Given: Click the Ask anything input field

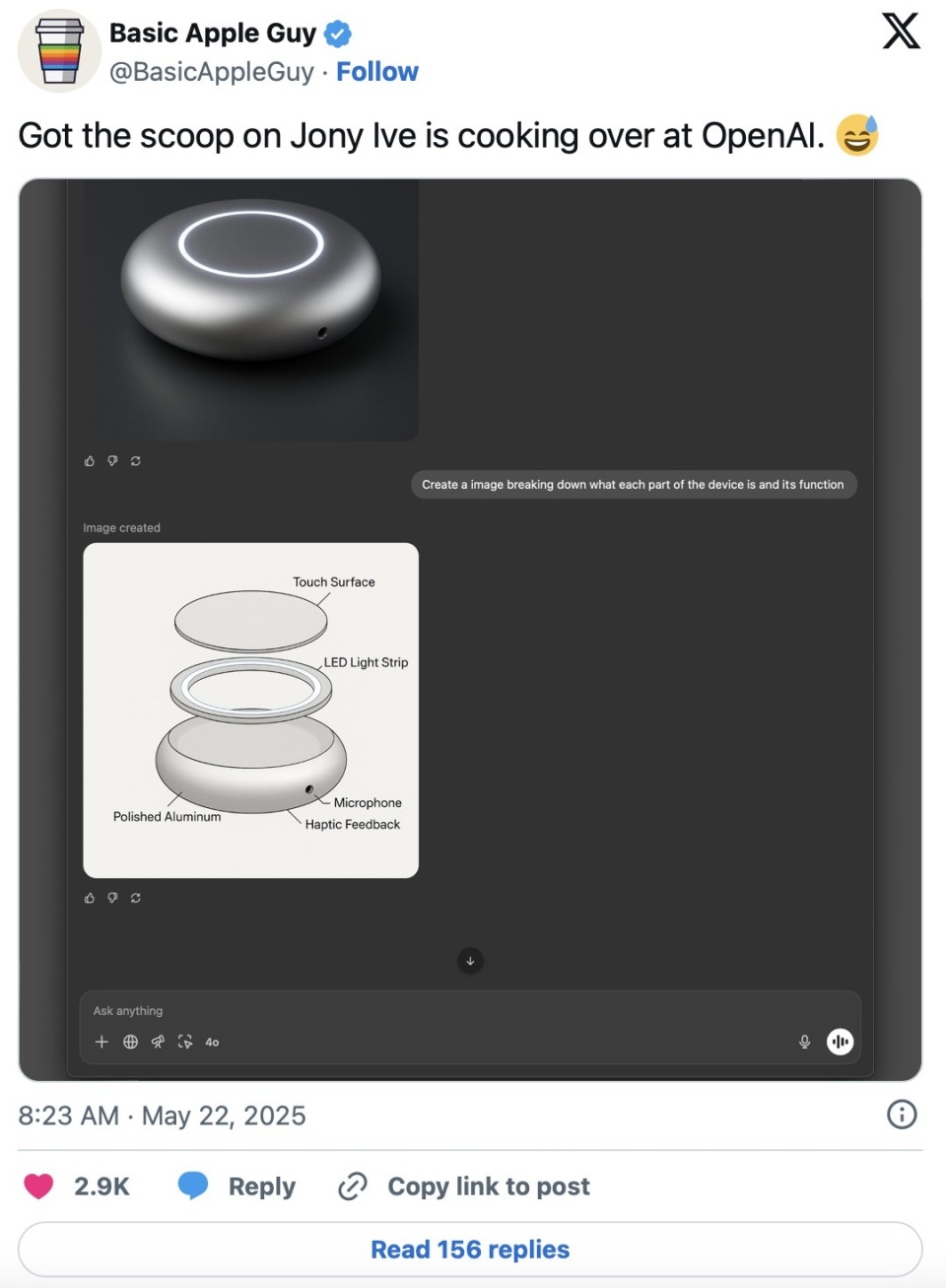Looking at the screenshot, I should pos(470,1011).
